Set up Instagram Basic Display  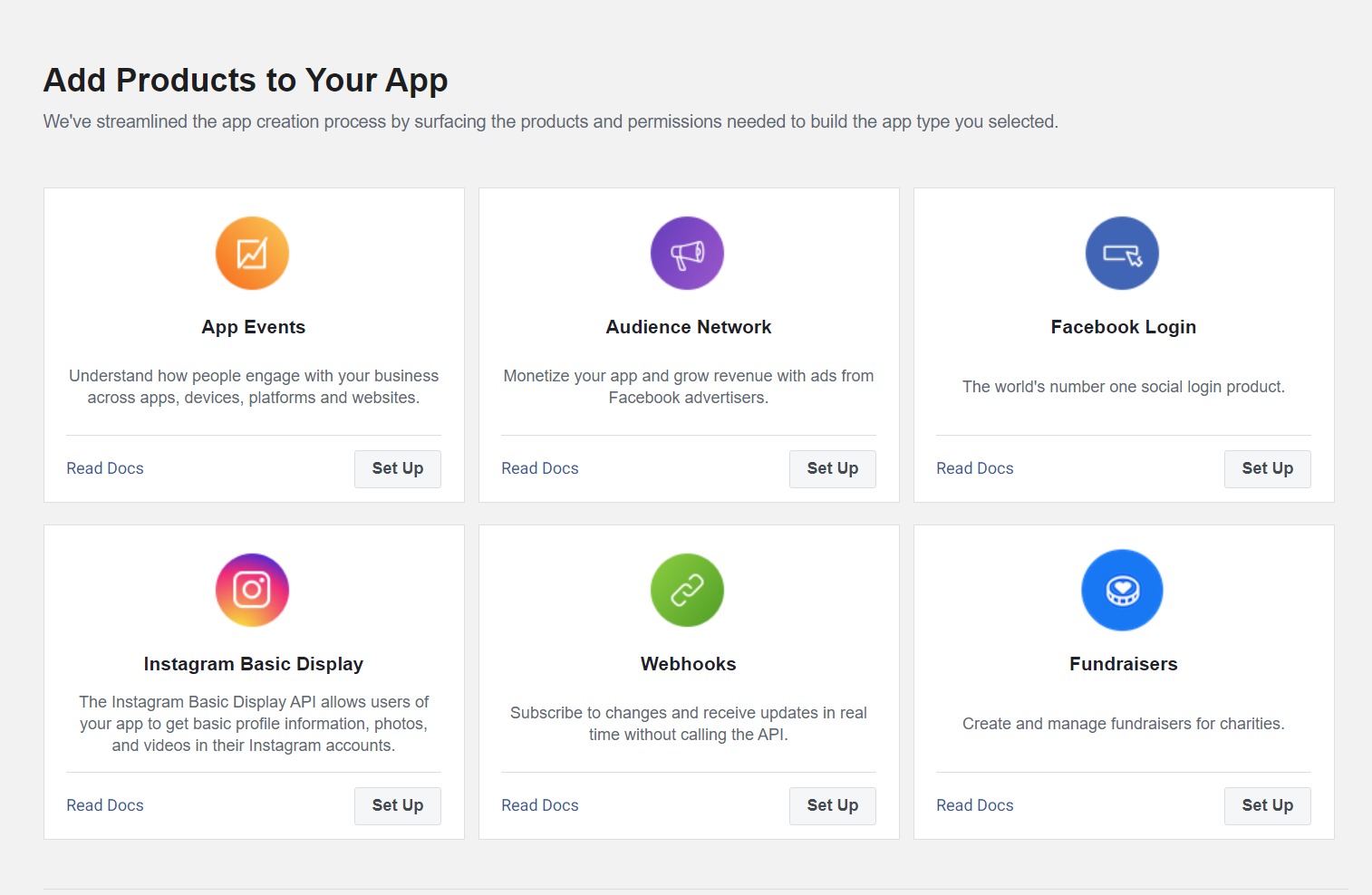coord(398,805)
